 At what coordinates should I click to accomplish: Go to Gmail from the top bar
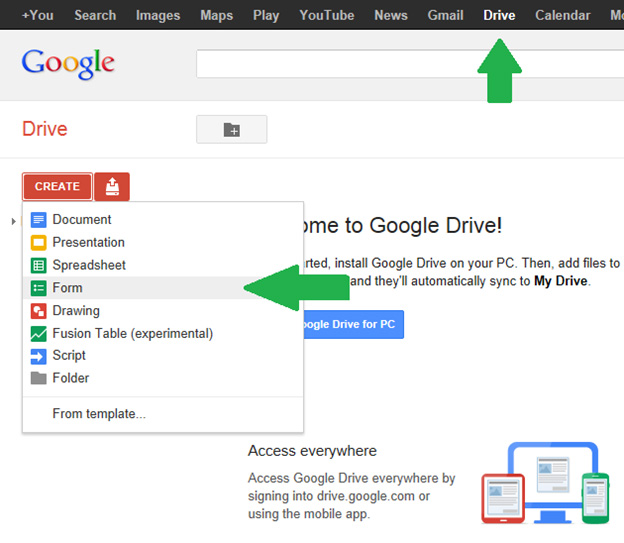click(445, 15)
